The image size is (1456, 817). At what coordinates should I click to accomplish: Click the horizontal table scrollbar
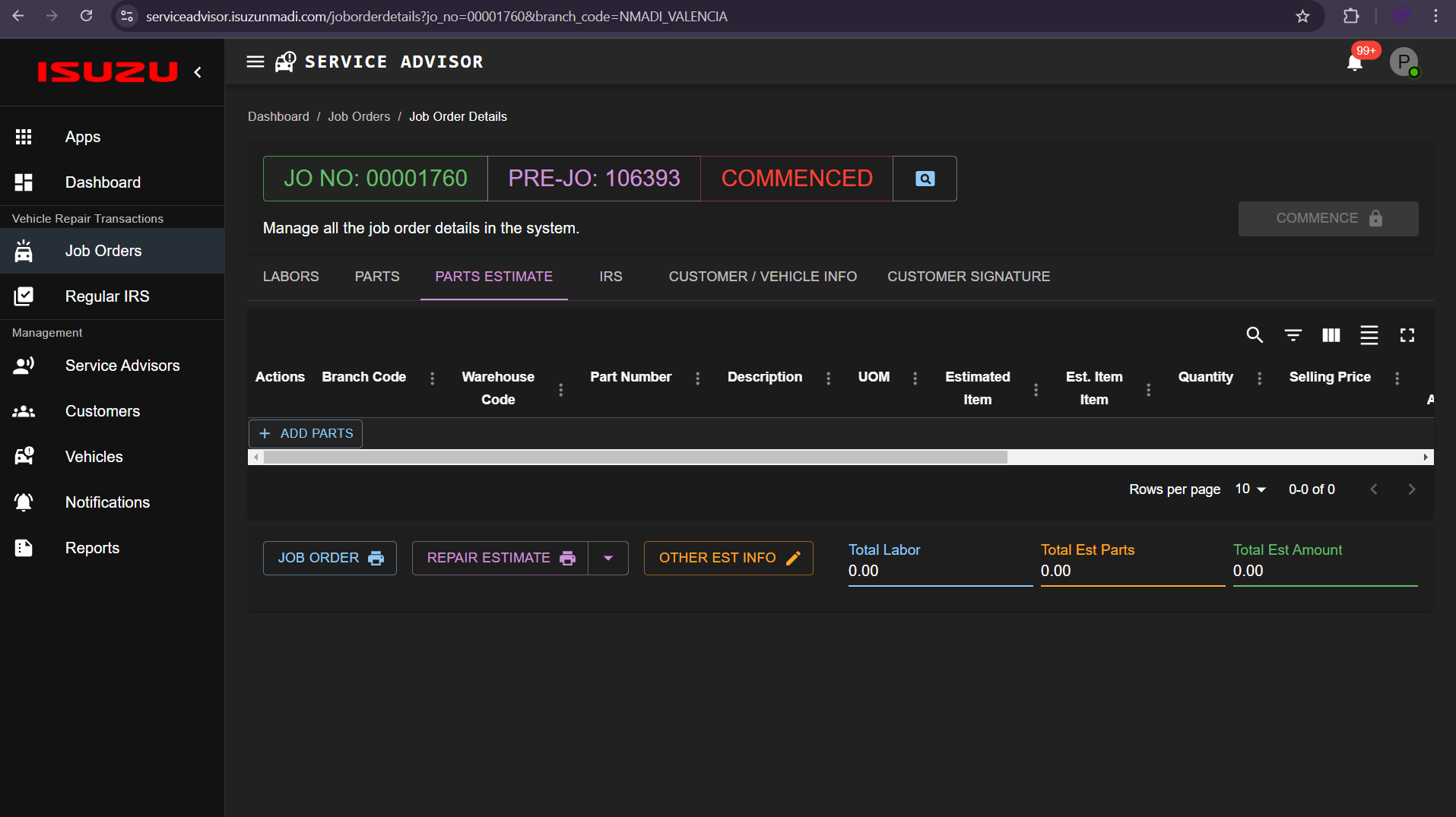635,457
